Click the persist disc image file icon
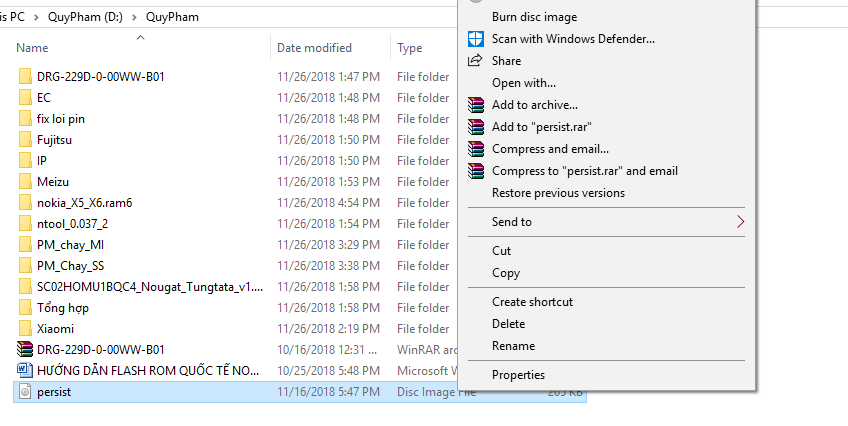Screen dimensions: 848x426 [25, 393]
